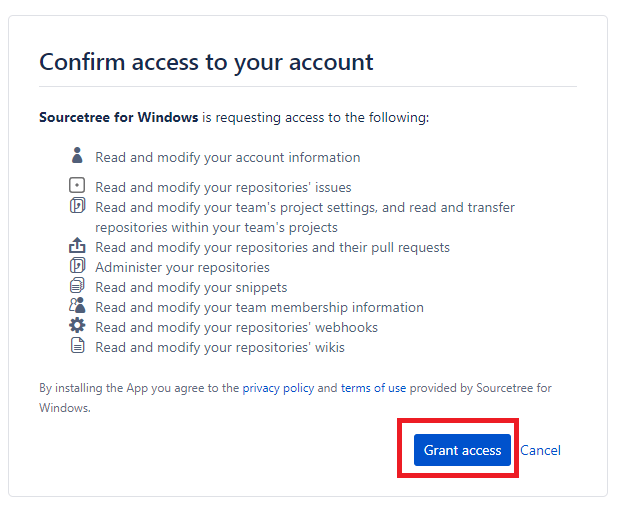Click 'Read and modify your account information' text

(x=228, y=157)
